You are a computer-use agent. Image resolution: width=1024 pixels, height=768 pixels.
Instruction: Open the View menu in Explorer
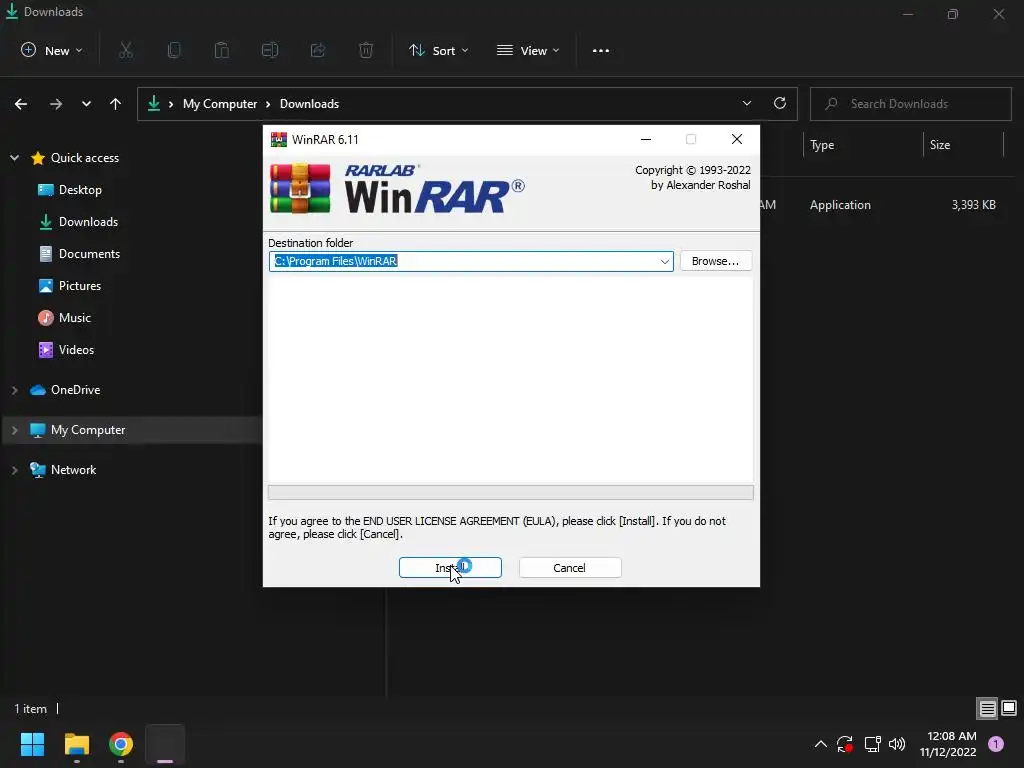point(528,50)
